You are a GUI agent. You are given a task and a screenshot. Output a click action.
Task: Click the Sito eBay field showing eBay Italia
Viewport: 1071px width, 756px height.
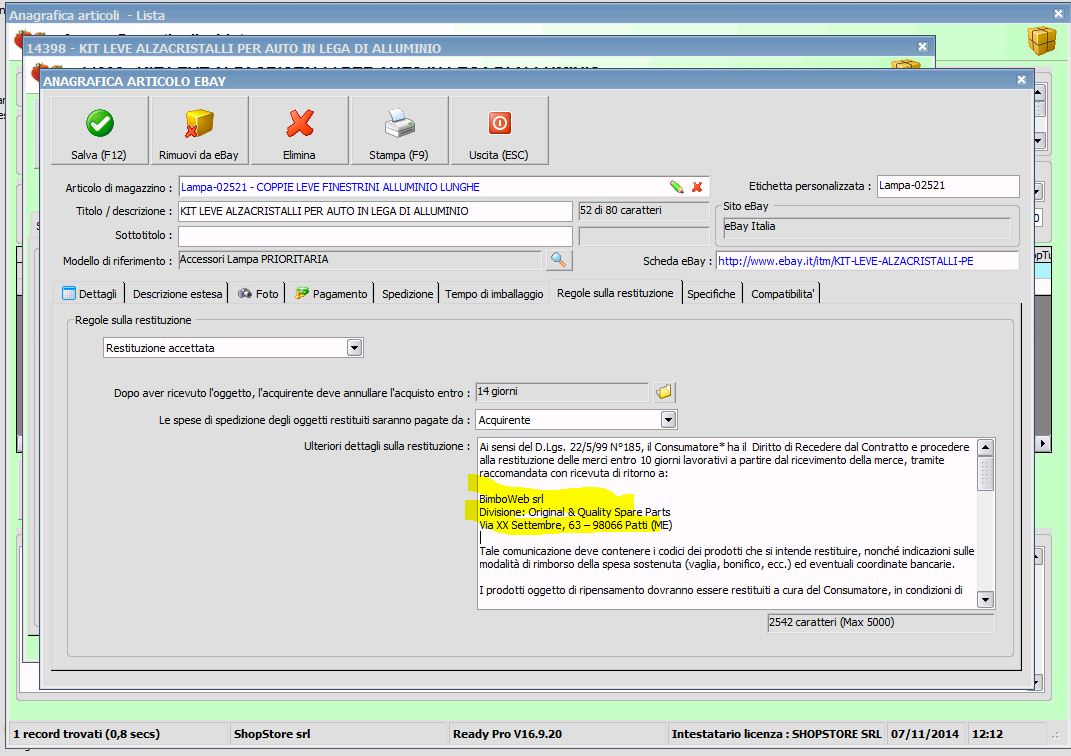866,227
